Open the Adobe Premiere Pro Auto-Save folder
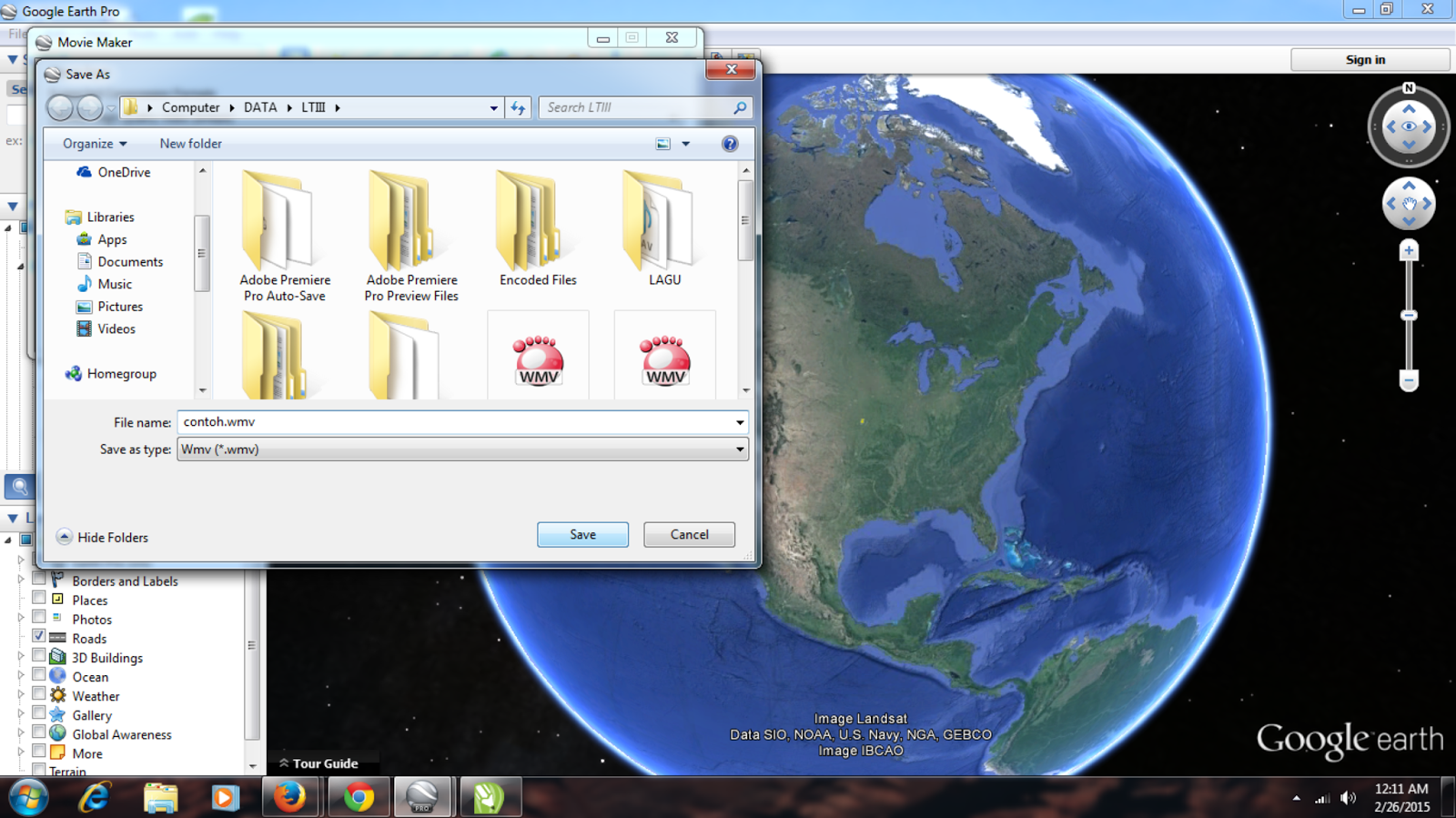 [x=284, y=237]
